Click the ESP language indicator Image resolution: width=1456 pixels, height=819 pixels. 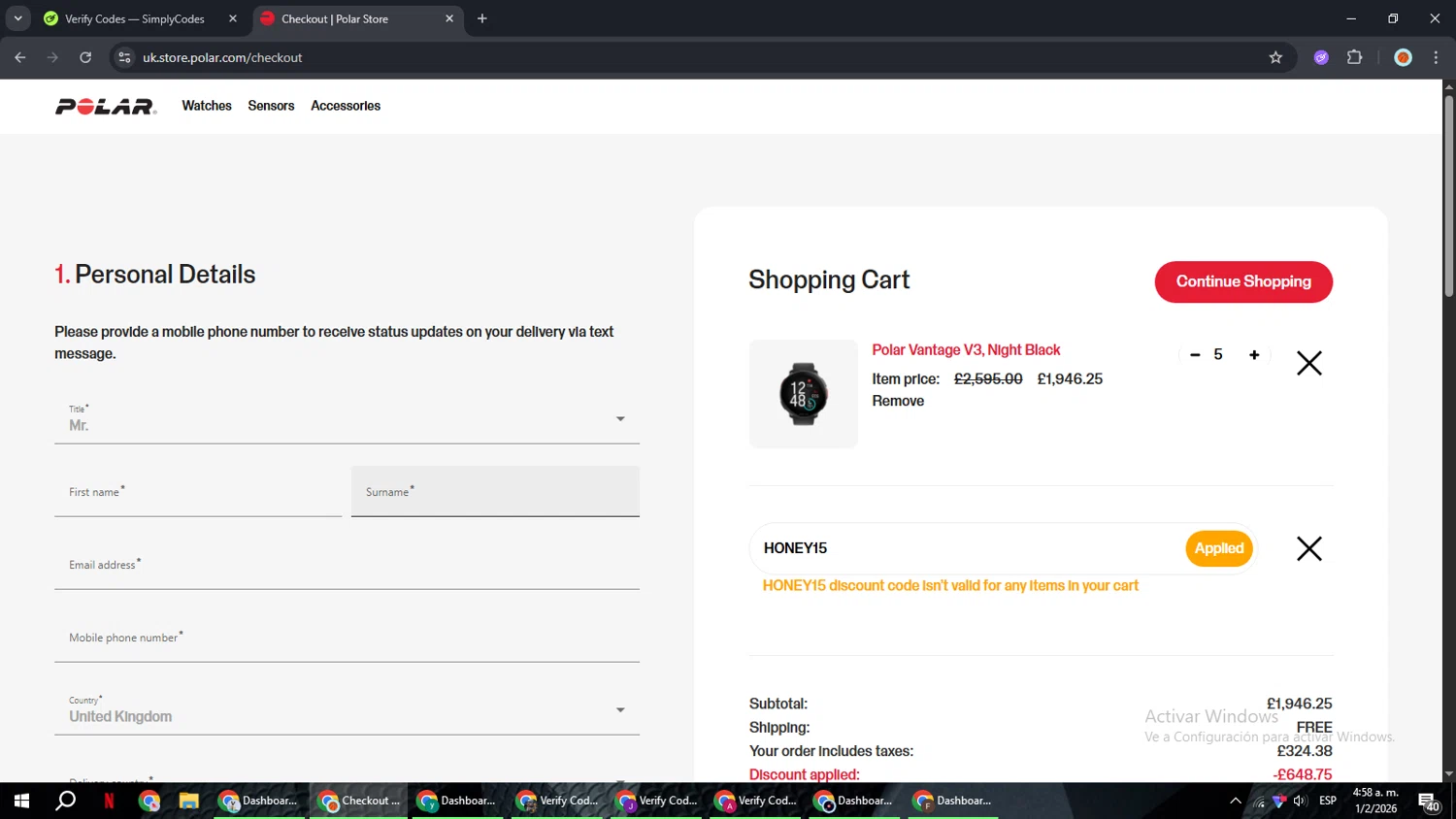[x=1328, y=801]
